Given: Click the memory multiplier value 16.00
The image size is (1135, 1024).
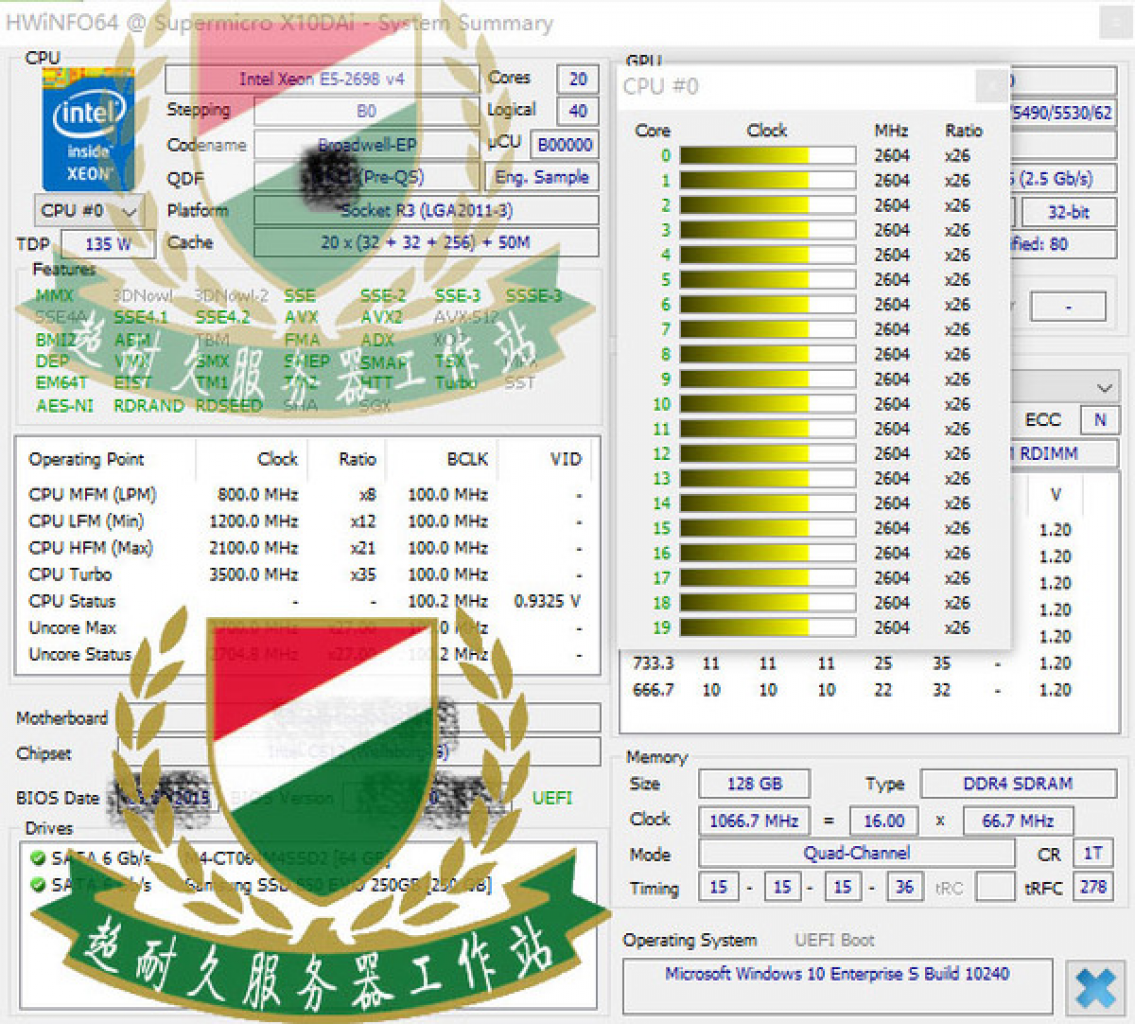Looking at the screenshot, I should pos(884,821).
